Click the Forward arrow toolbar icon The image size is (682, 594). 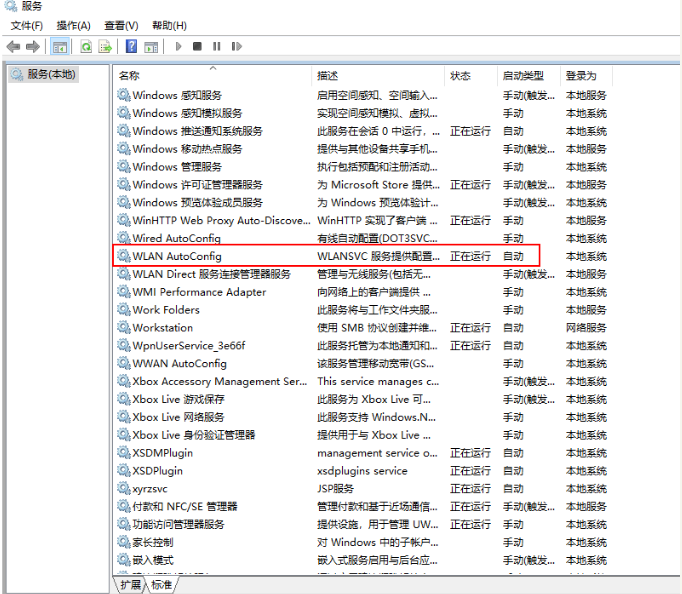[33, 46]
